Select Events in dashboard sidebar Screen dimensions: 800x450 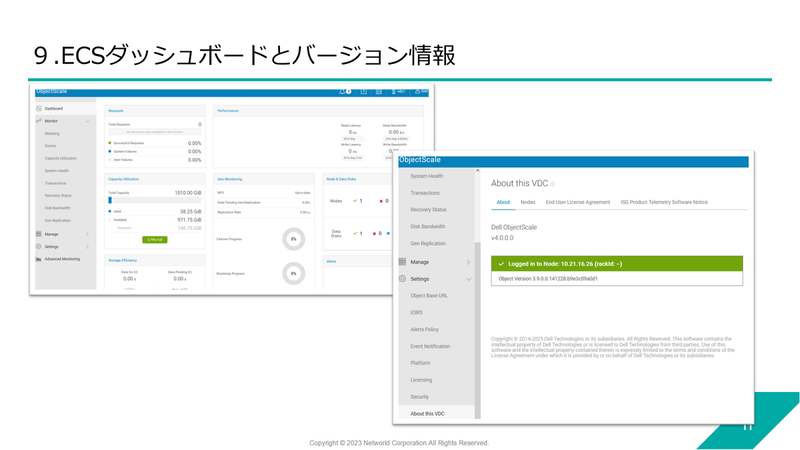[x=50, y=146]
